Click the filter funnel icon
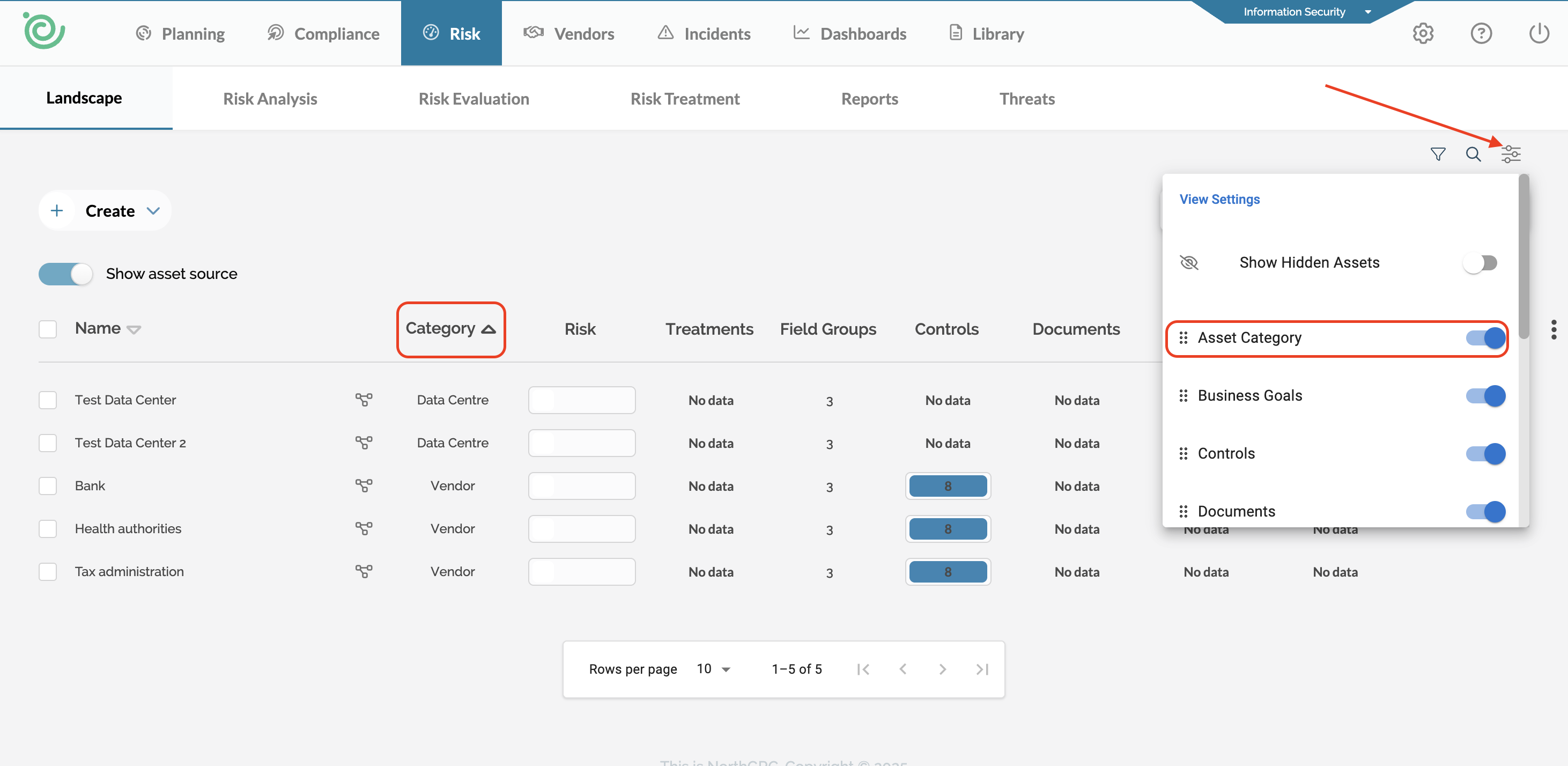 point(1437,154)
